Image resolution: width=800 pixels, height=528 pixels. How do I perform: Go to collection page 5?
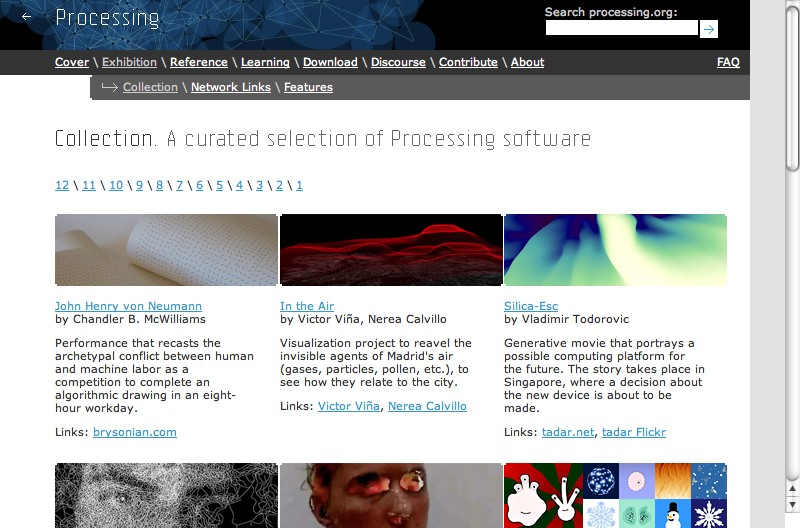219,185
